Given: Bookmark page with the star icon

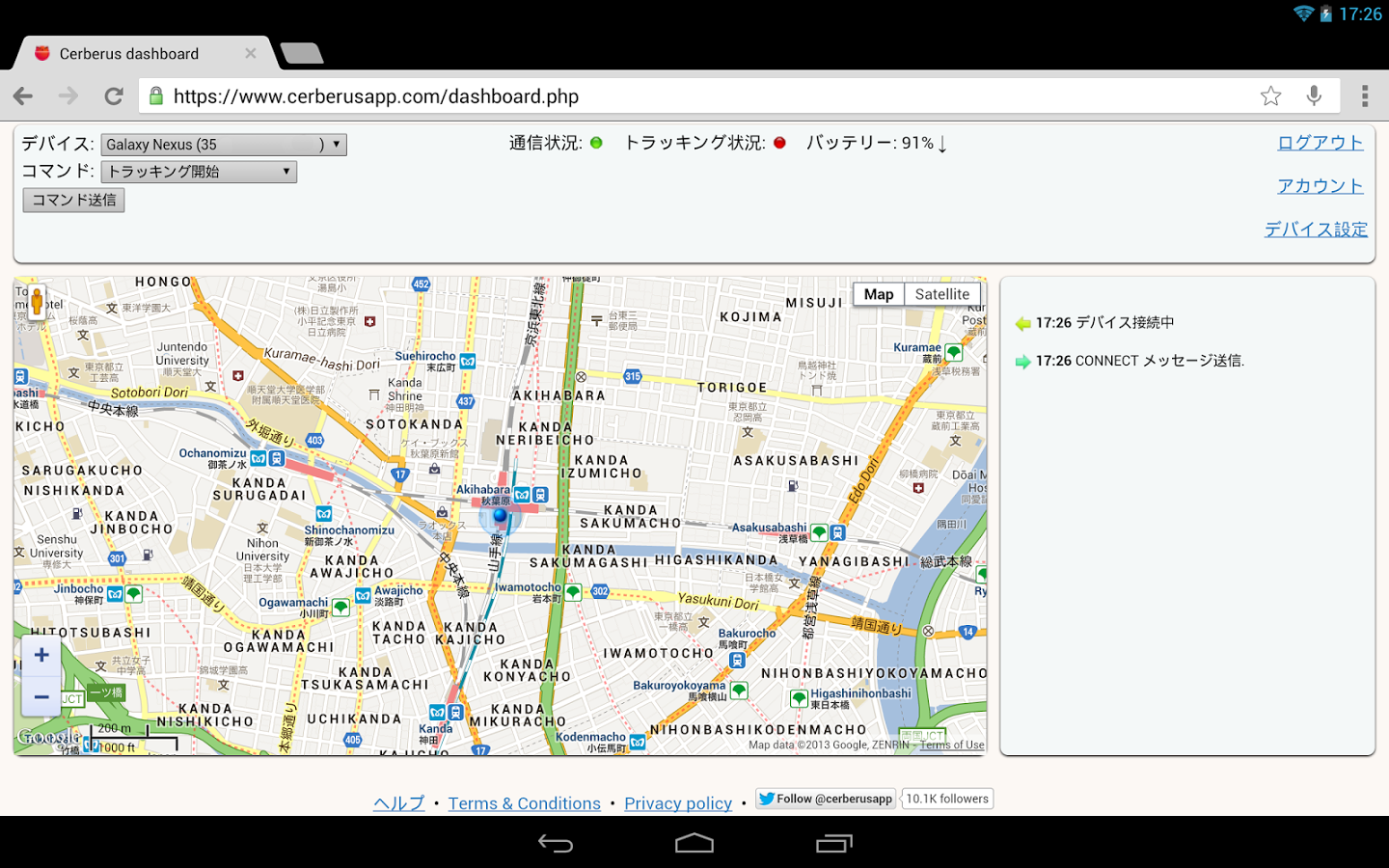Looking at the screenshot, I should pyautogui.click(x=1270, y=95).
